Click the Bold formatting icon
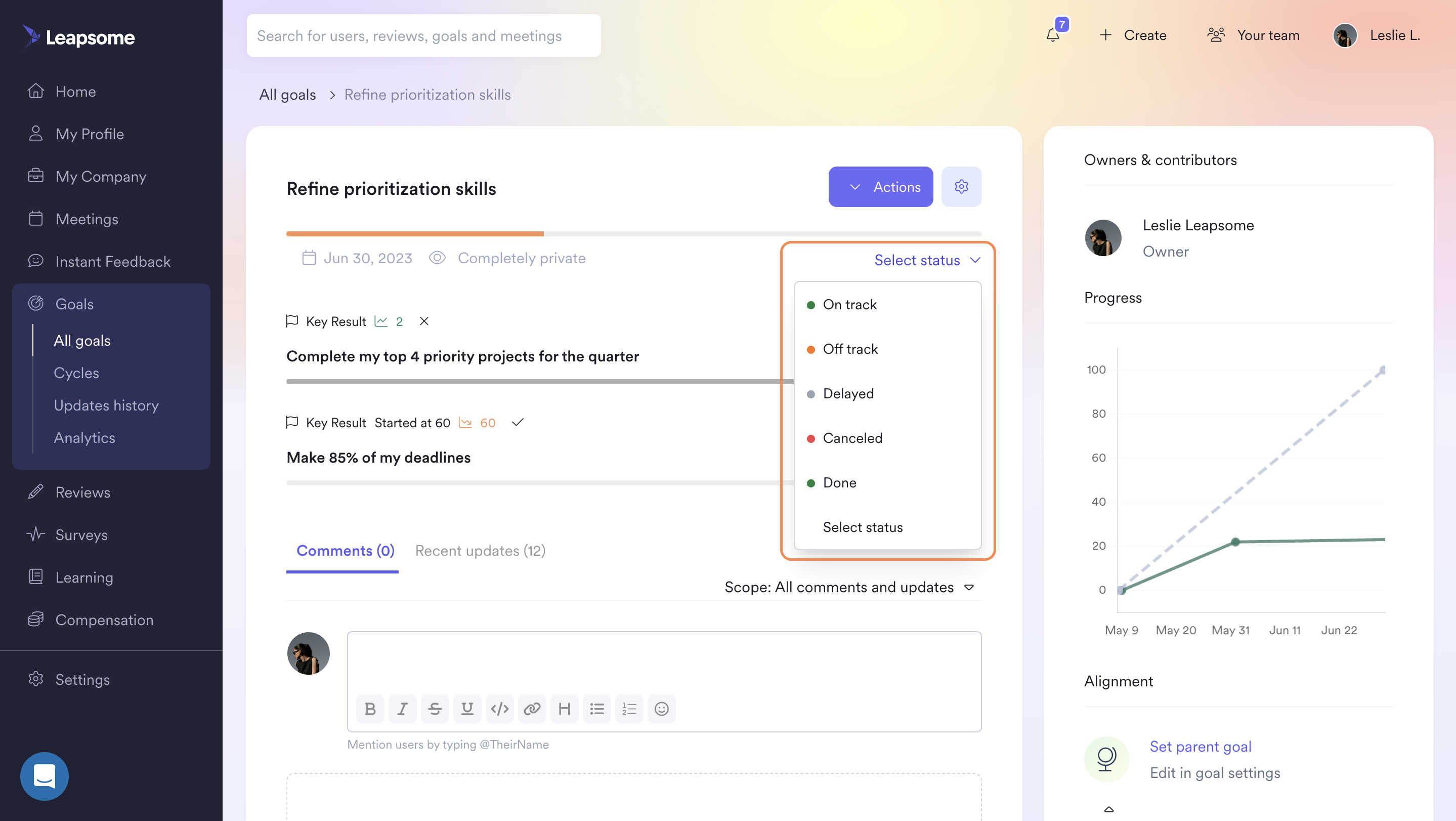Image resolution: width=1456 pixels, height=821 pixels. point(370,709)
